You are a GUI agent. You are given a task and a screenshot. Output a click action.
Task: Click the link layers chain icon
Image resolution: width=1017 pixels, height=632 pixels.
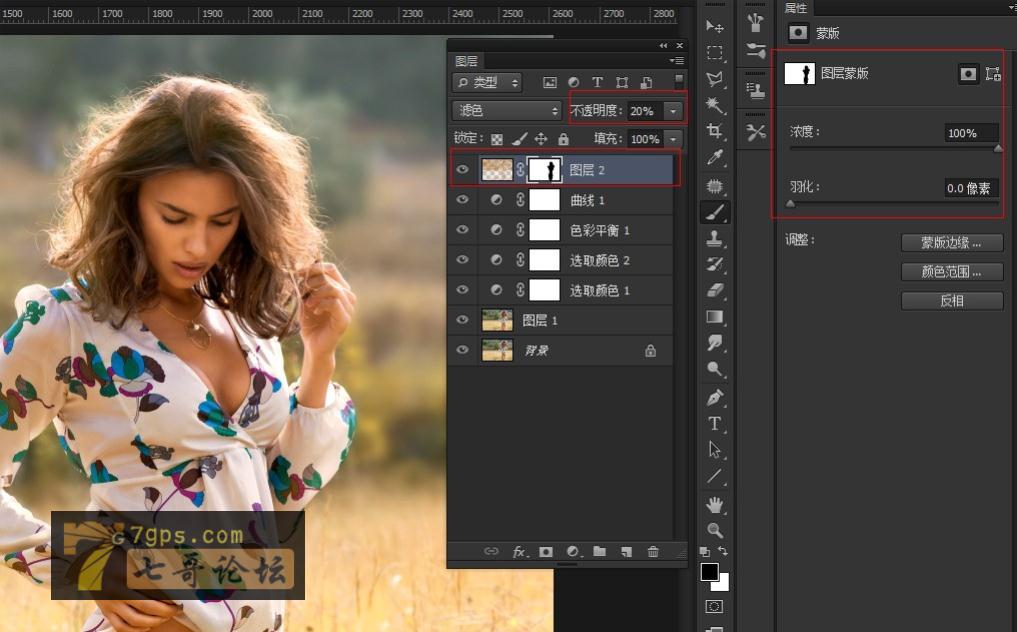pyautogui.click(x=491, y=552)
